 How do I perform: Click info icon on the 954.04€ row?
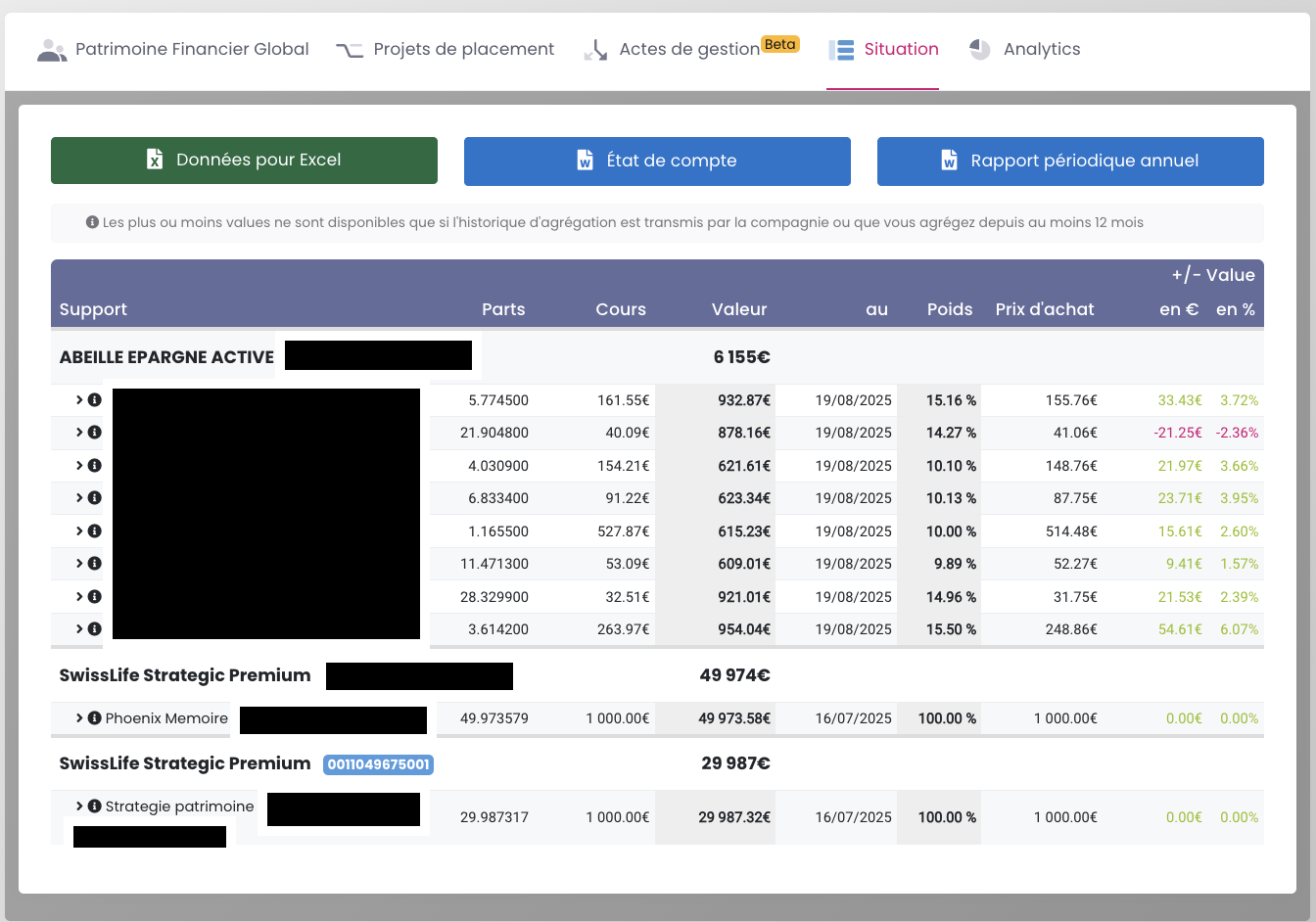point(95,629)
